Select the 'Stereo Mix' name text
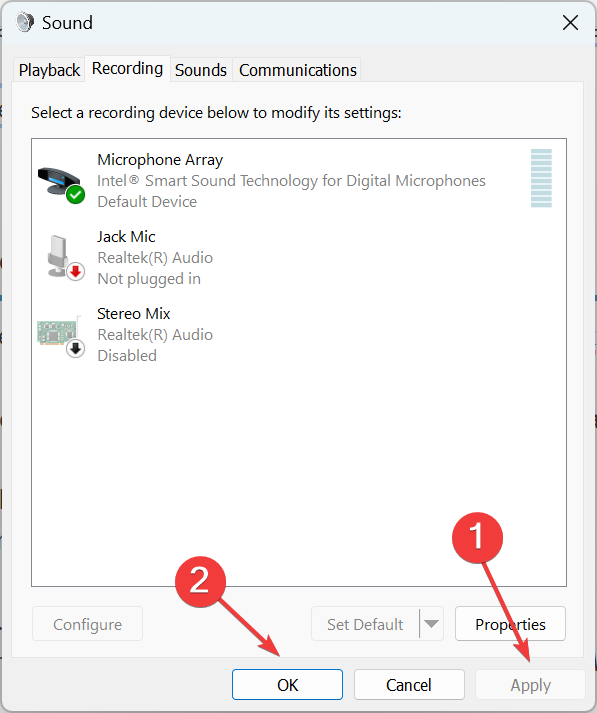The height and width of the screenshot is (713, 597). click(x=134, y=313)
